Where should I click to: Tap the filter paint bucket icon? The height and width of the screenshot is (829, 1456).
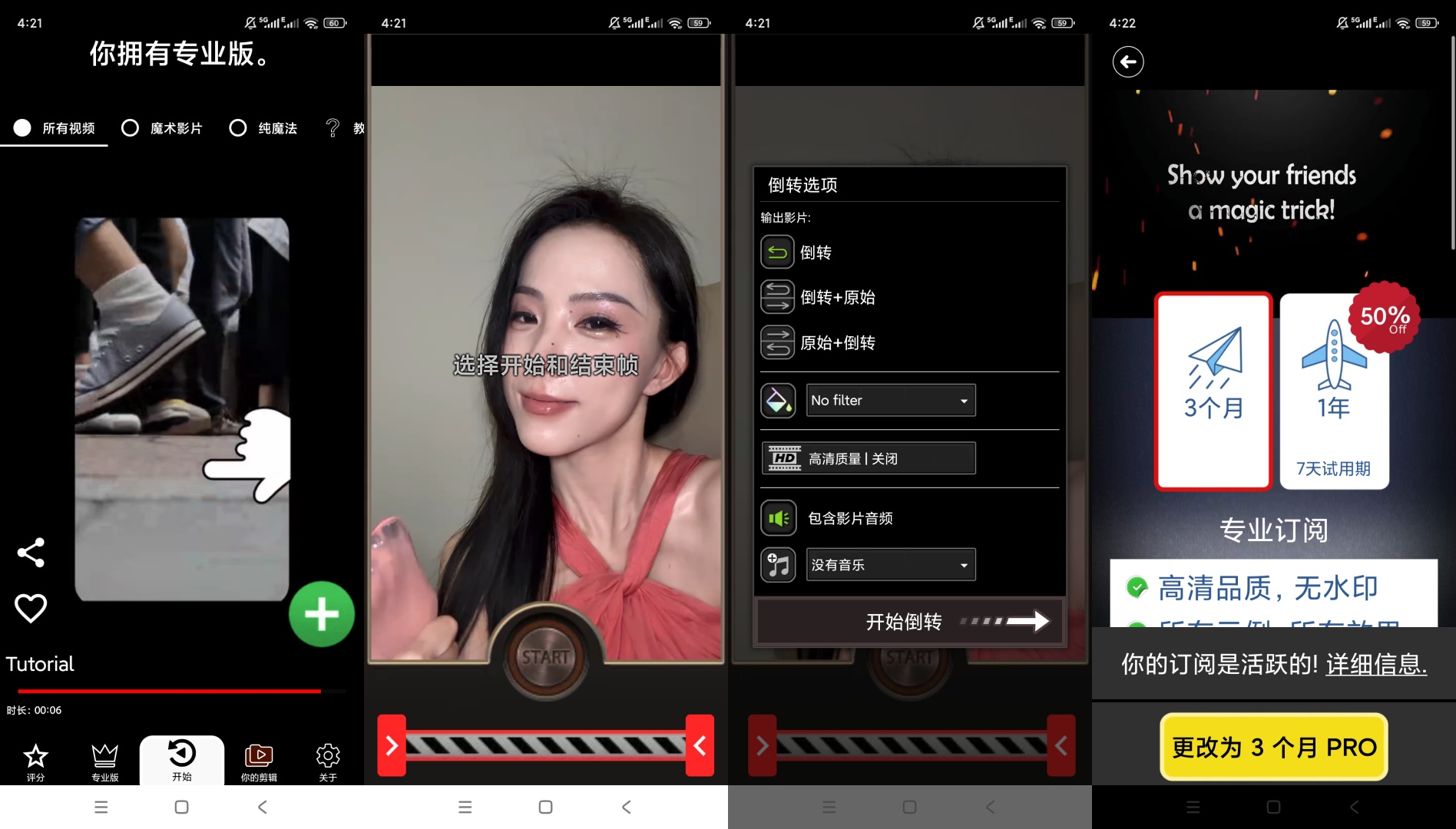777,400
